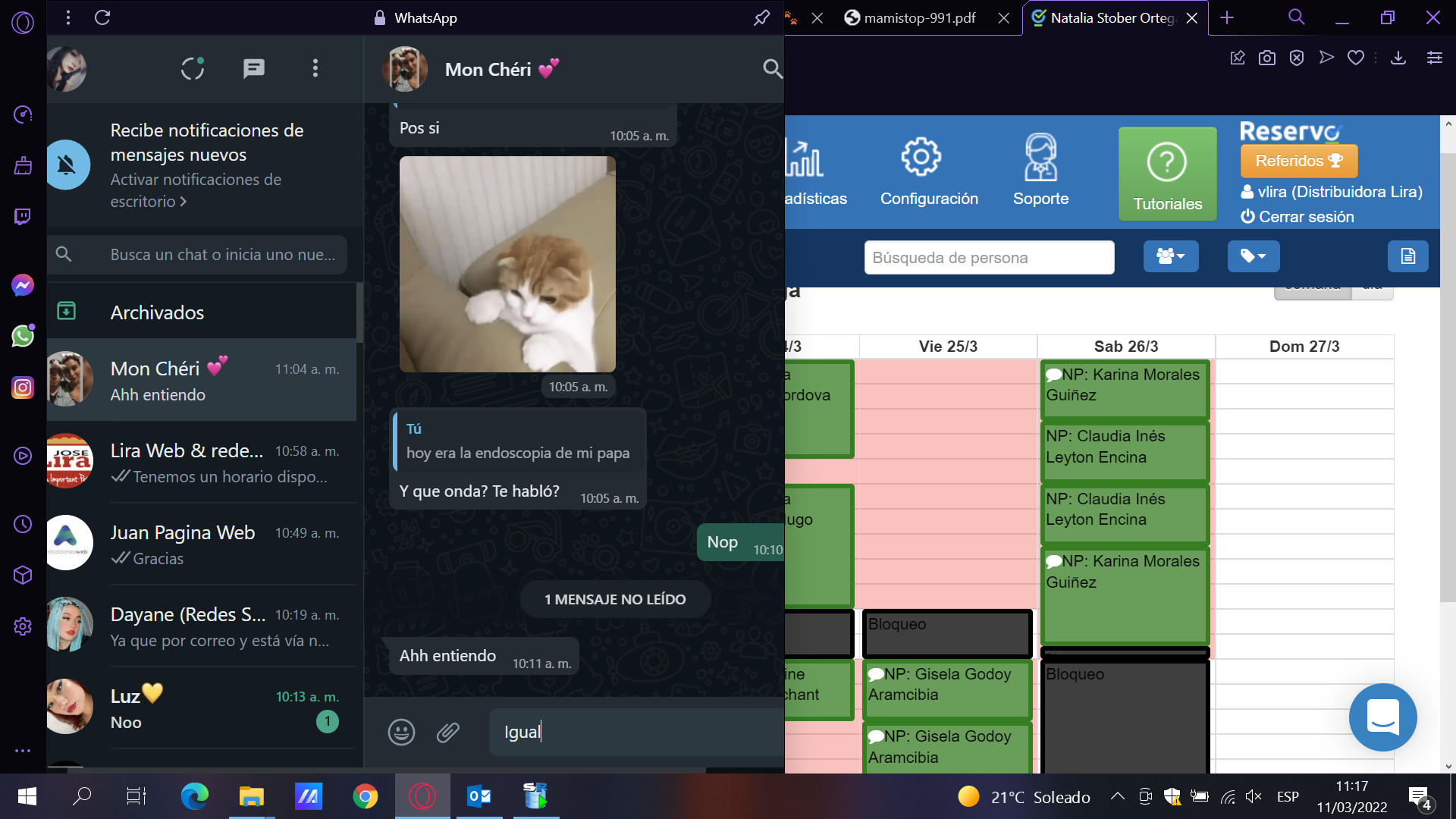Toggle the system volume mute icon

(x=1253, y=796)
